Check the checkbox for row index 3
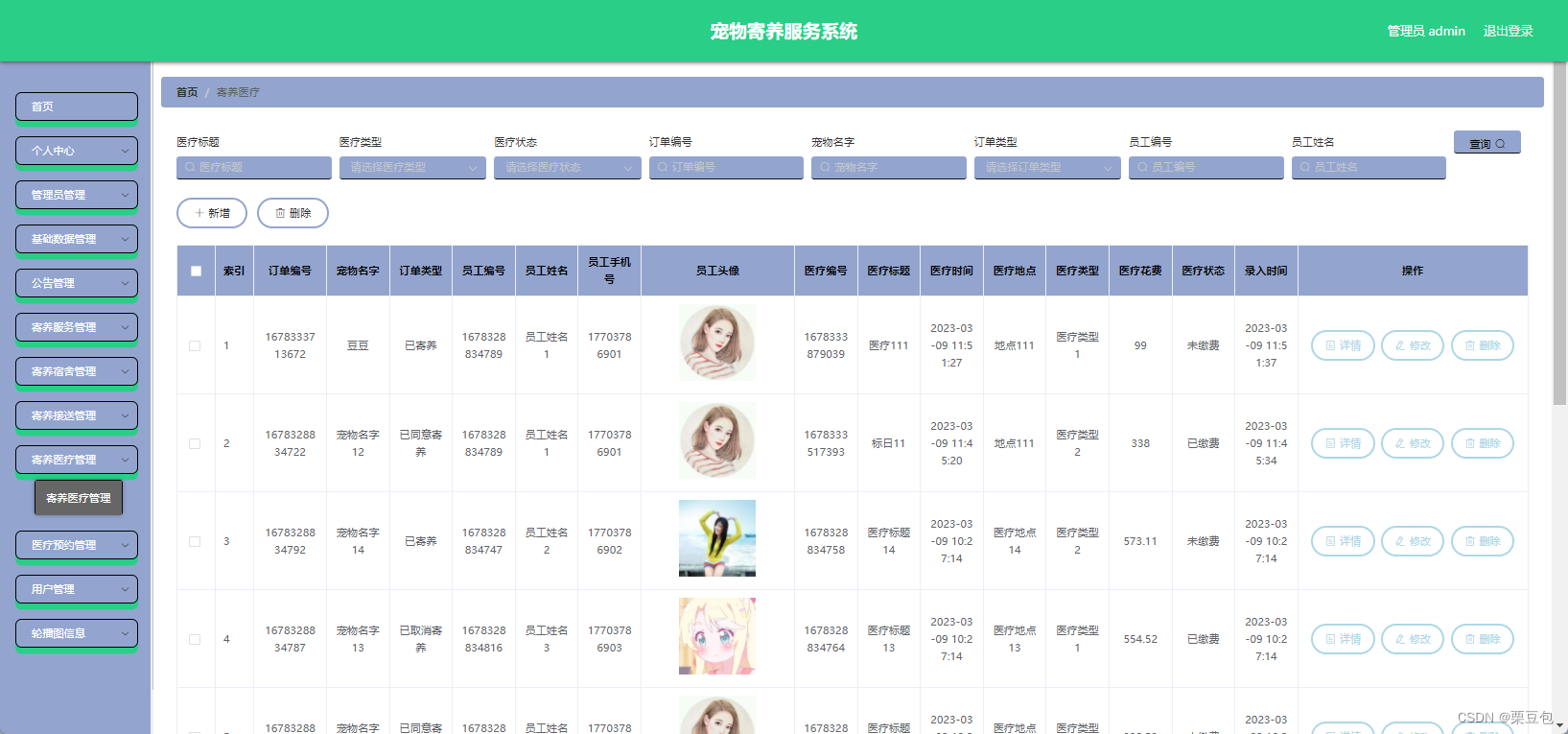 pyautogui.click(x=195, y=541)
